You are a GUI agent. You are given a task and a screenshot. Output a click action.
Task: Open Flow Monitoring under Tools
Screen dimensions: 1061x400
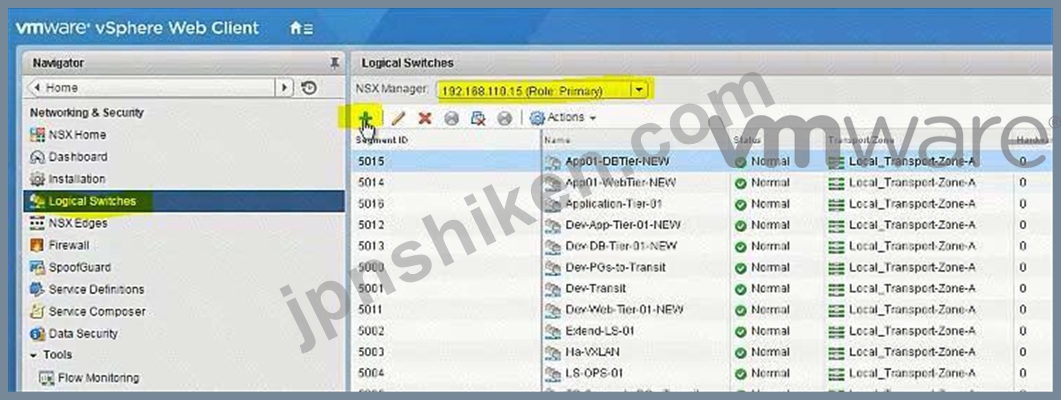pos(98,378)
